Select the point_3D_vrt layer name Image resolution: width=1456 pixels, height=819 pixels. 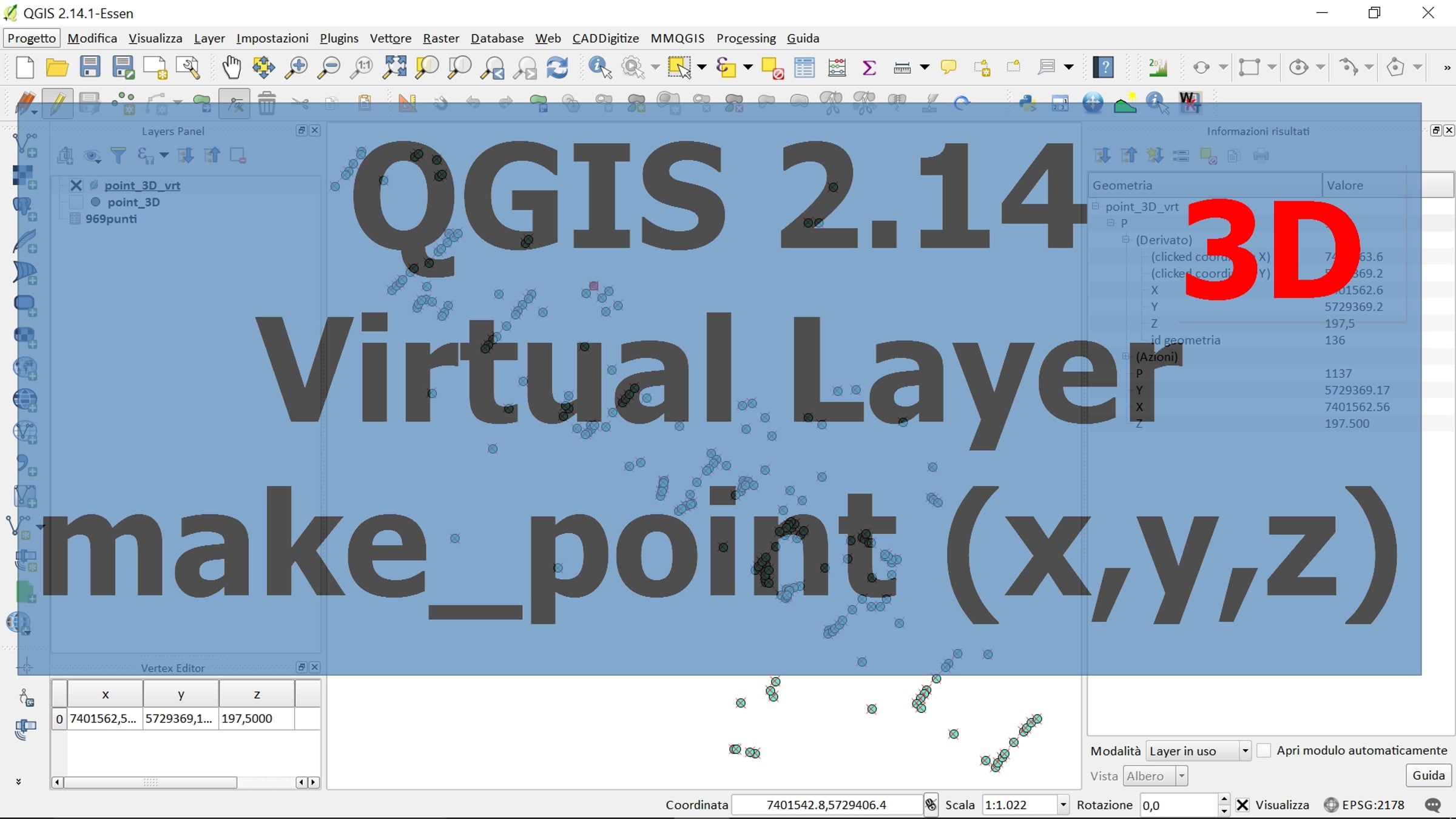(142, 186)
